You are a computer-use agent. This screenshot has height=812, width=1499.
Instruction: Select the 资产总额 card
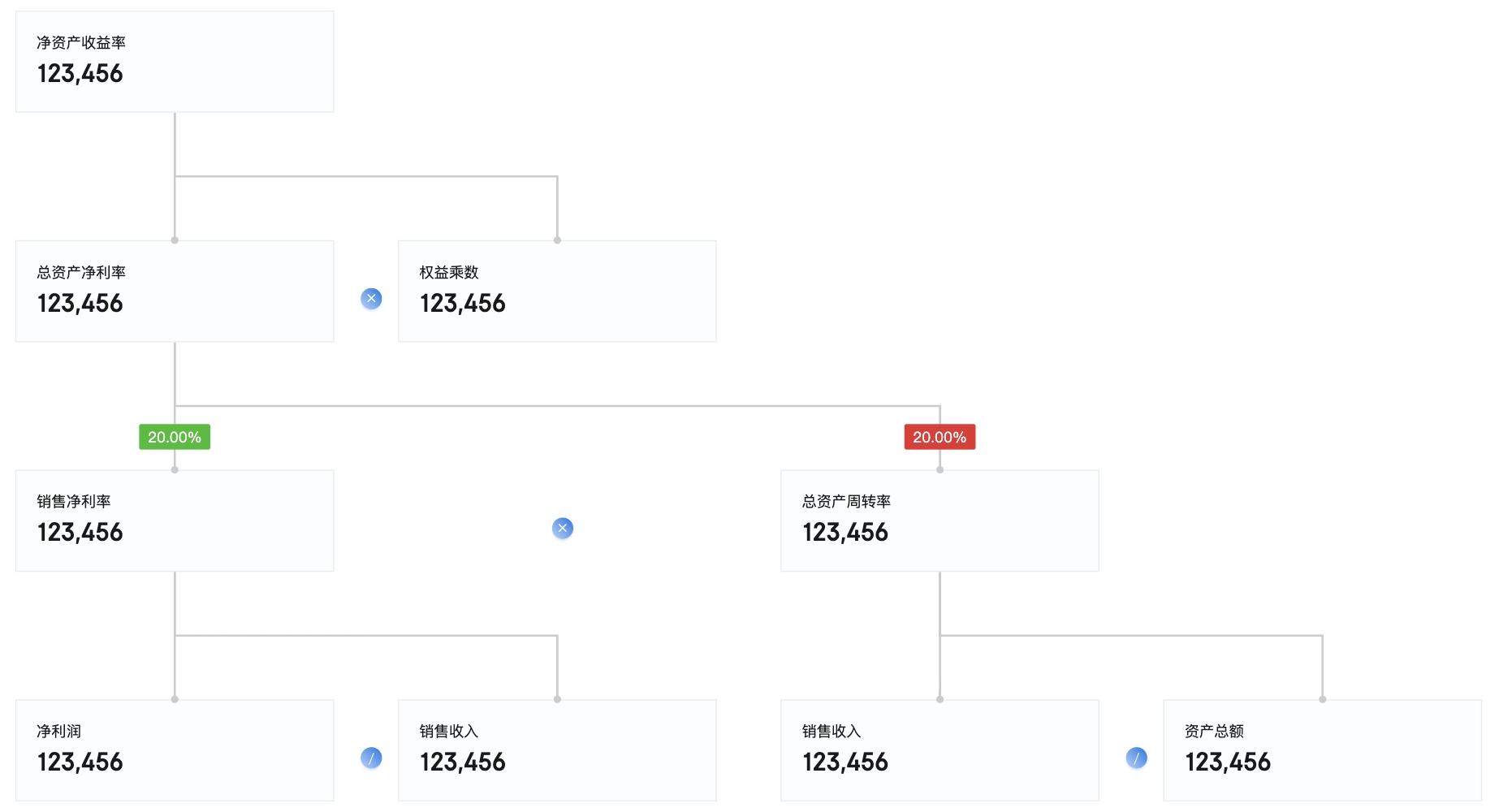(x=1322, y=750)
